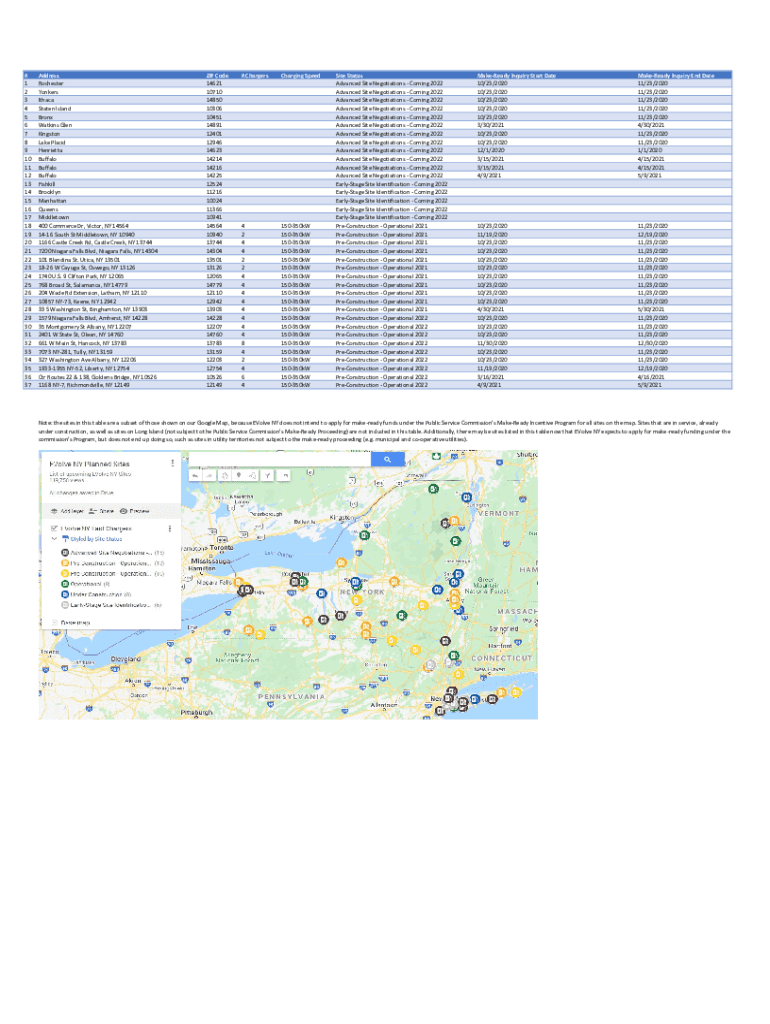Collapse the Styled by Site Status chevron
770x1024 pixels.
click(x=53, y=539)
